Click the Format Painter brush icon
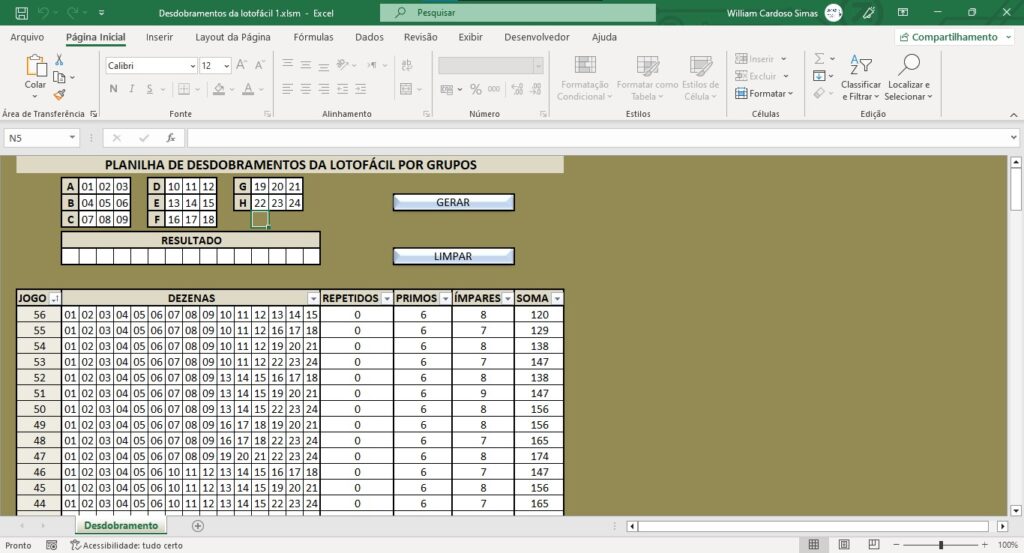 pos(59,95)
